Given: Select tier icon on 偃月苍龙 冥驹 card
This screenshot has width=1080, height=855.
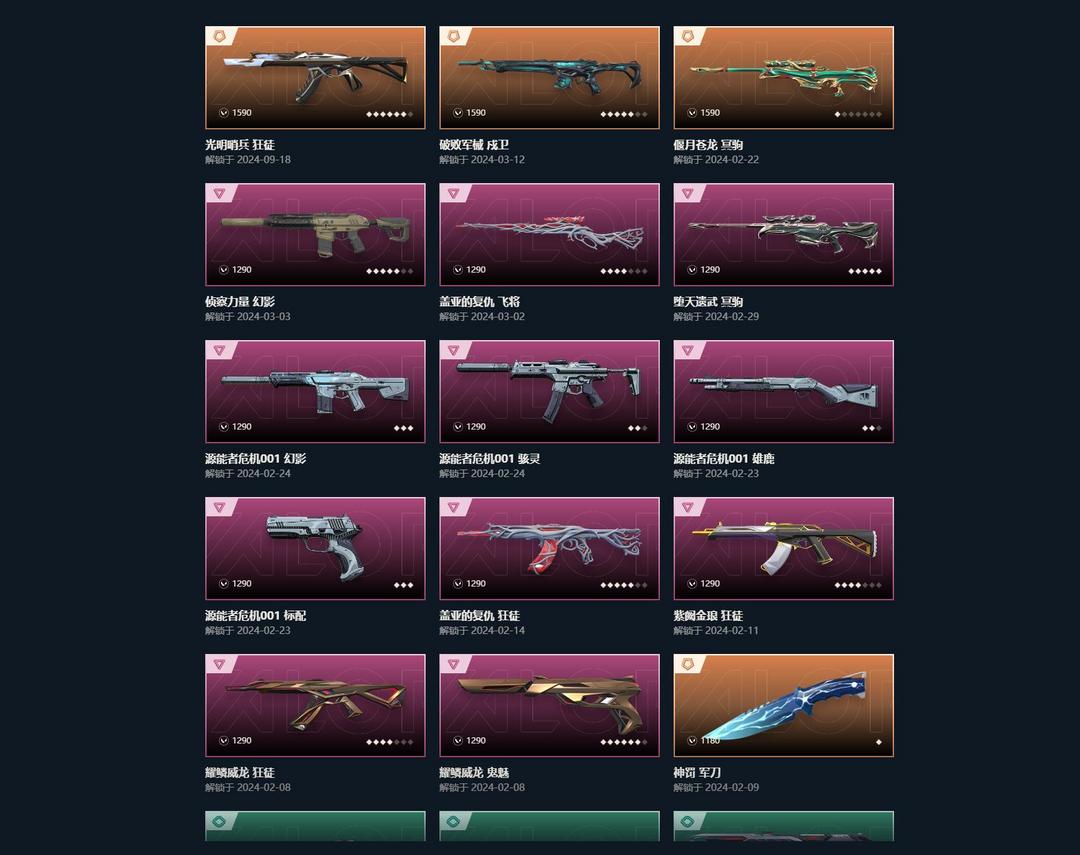Looking at the screenshot, I should (687, 36).
